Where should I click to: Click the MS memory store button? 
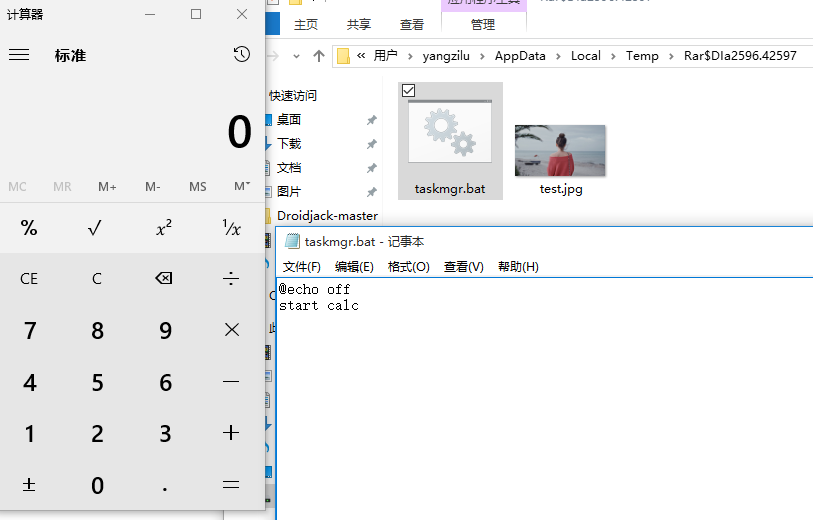click(198, 187)
